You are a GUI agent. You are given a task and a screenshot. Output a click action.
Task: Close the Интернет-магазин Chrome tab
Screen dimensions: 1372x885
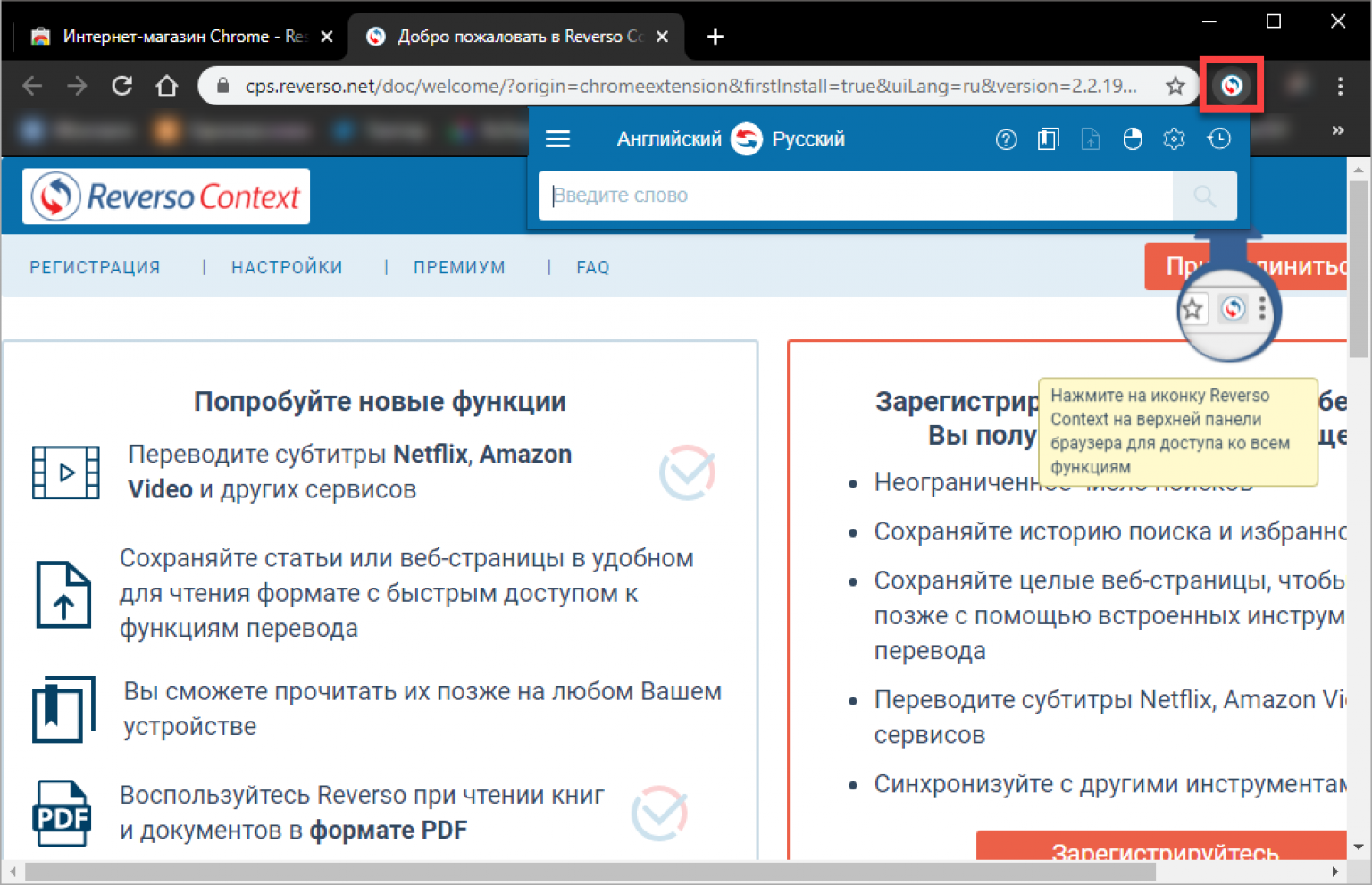coord(327,37)
